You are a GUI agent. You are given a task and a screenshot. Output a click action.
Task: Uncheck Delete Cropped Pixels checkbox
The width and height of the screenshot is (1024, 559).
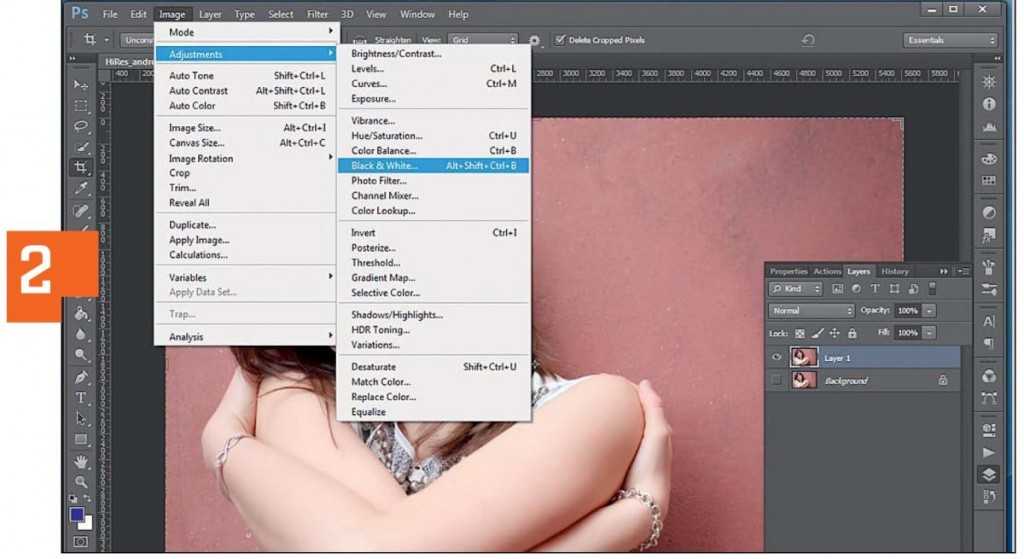click(560, 40)
